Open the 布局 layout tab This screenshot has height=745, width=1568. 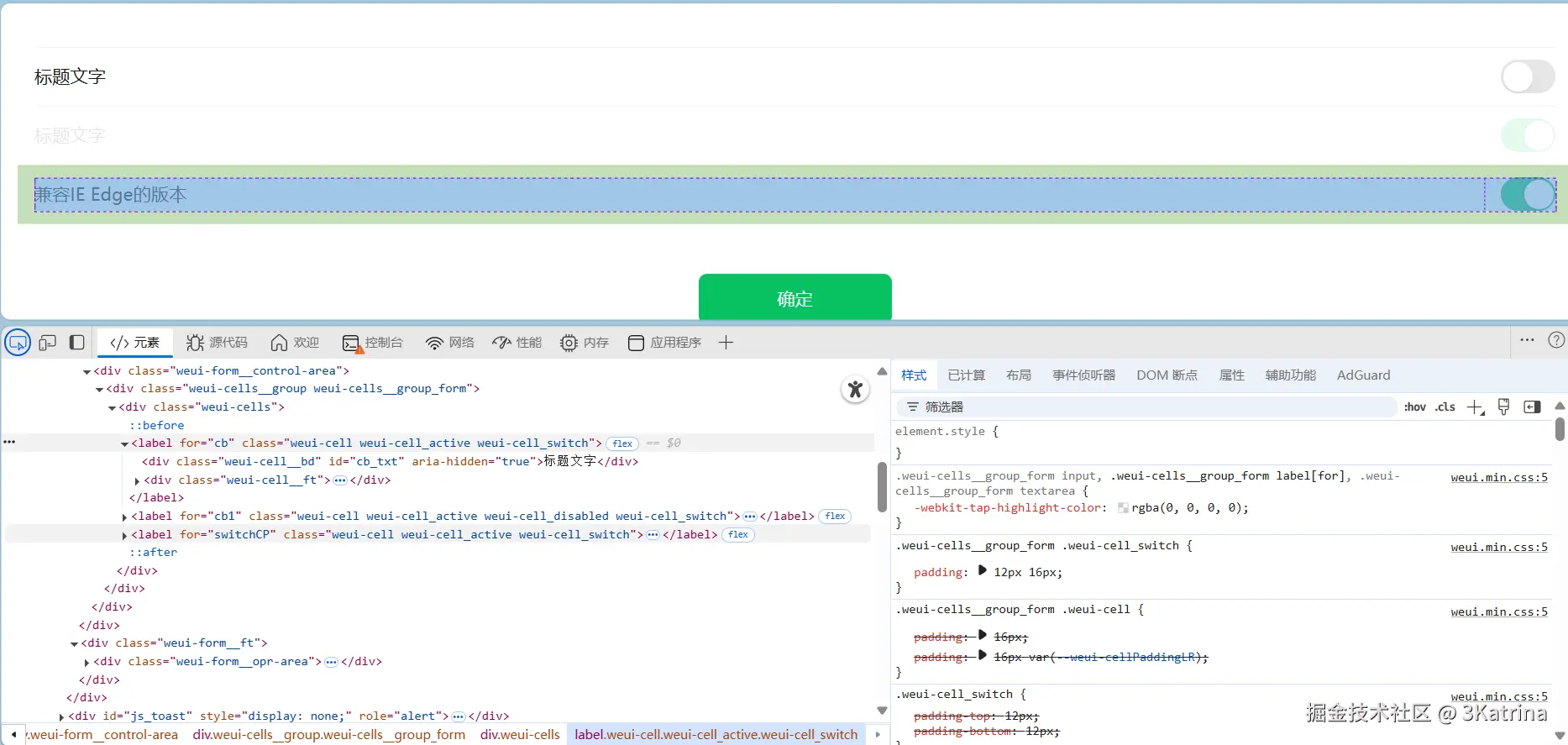coord(1019,375)
